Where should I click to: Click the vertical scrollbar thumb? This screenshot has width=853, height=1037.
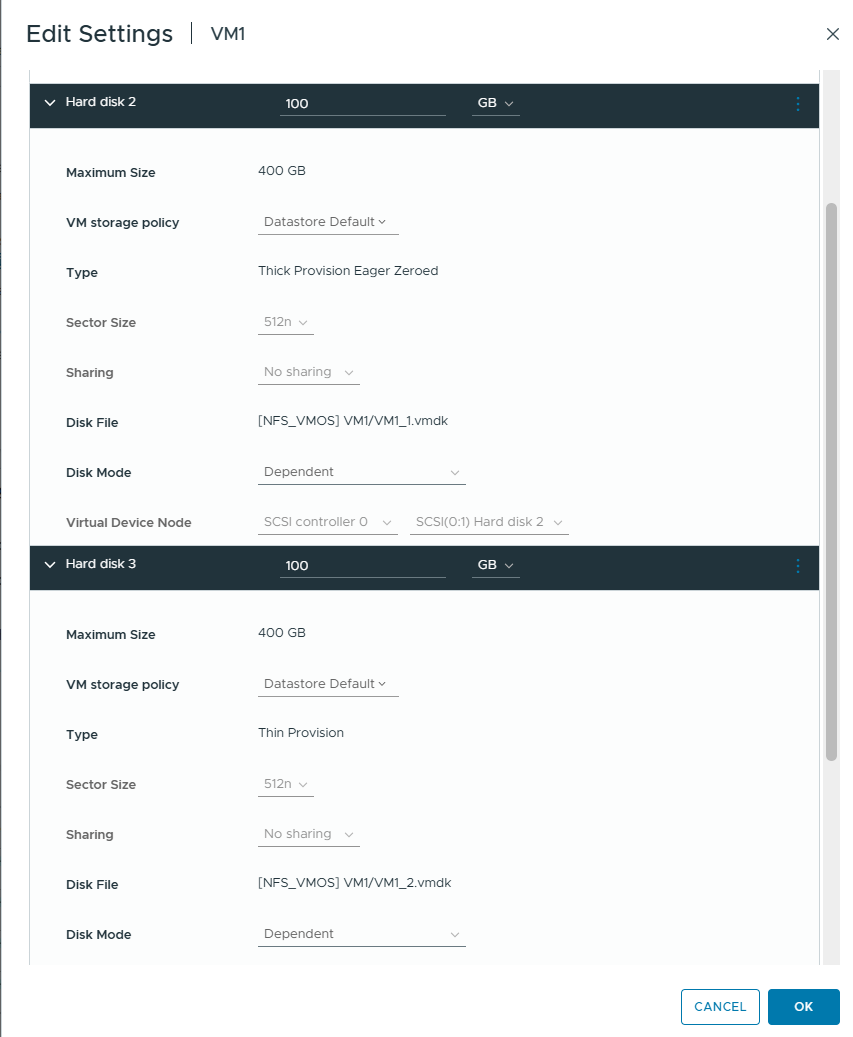[x=831, y=481]
